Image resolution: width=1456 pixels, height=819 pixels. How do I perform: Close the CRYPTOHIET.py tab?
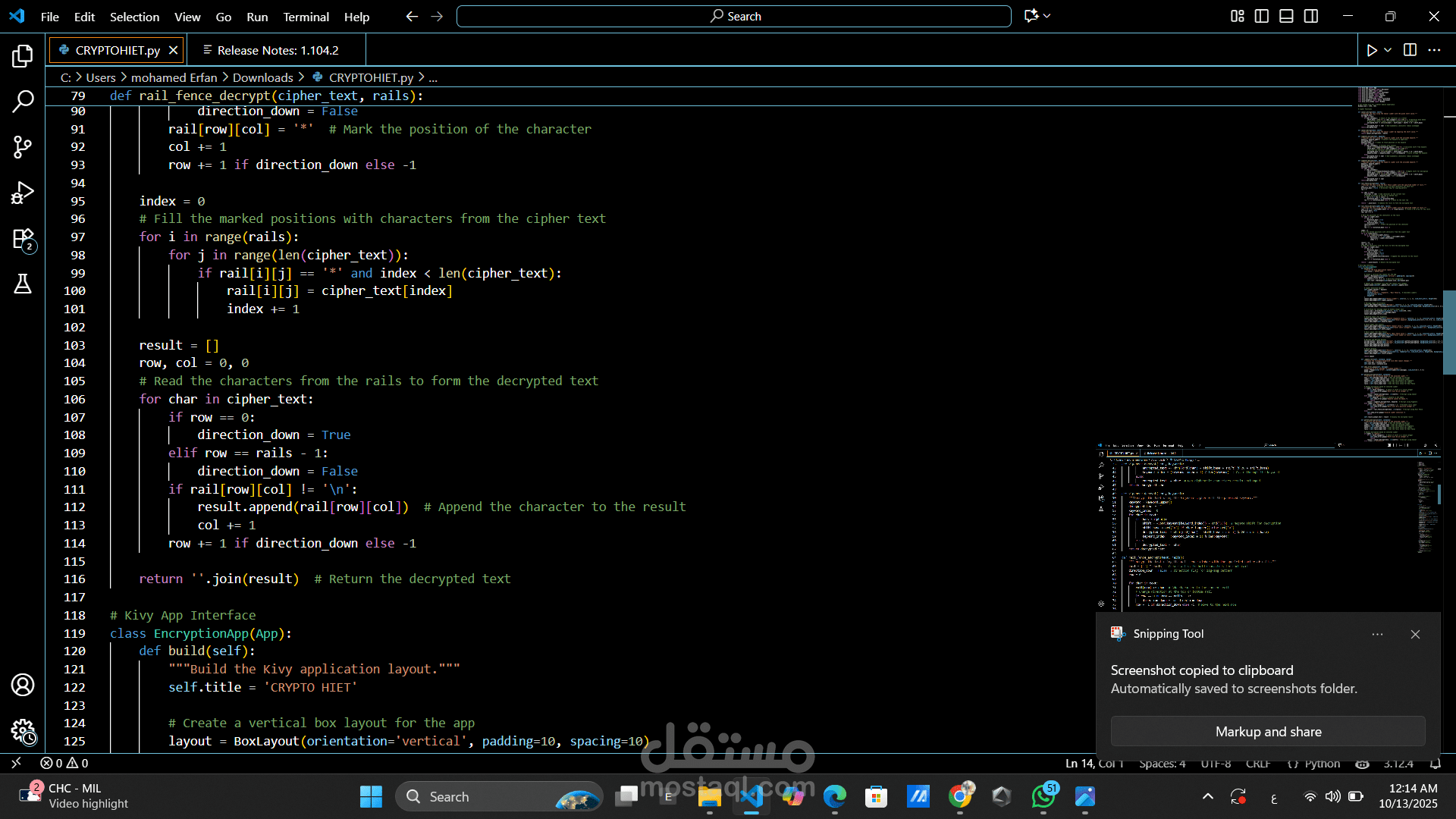(x=173, y=50)
